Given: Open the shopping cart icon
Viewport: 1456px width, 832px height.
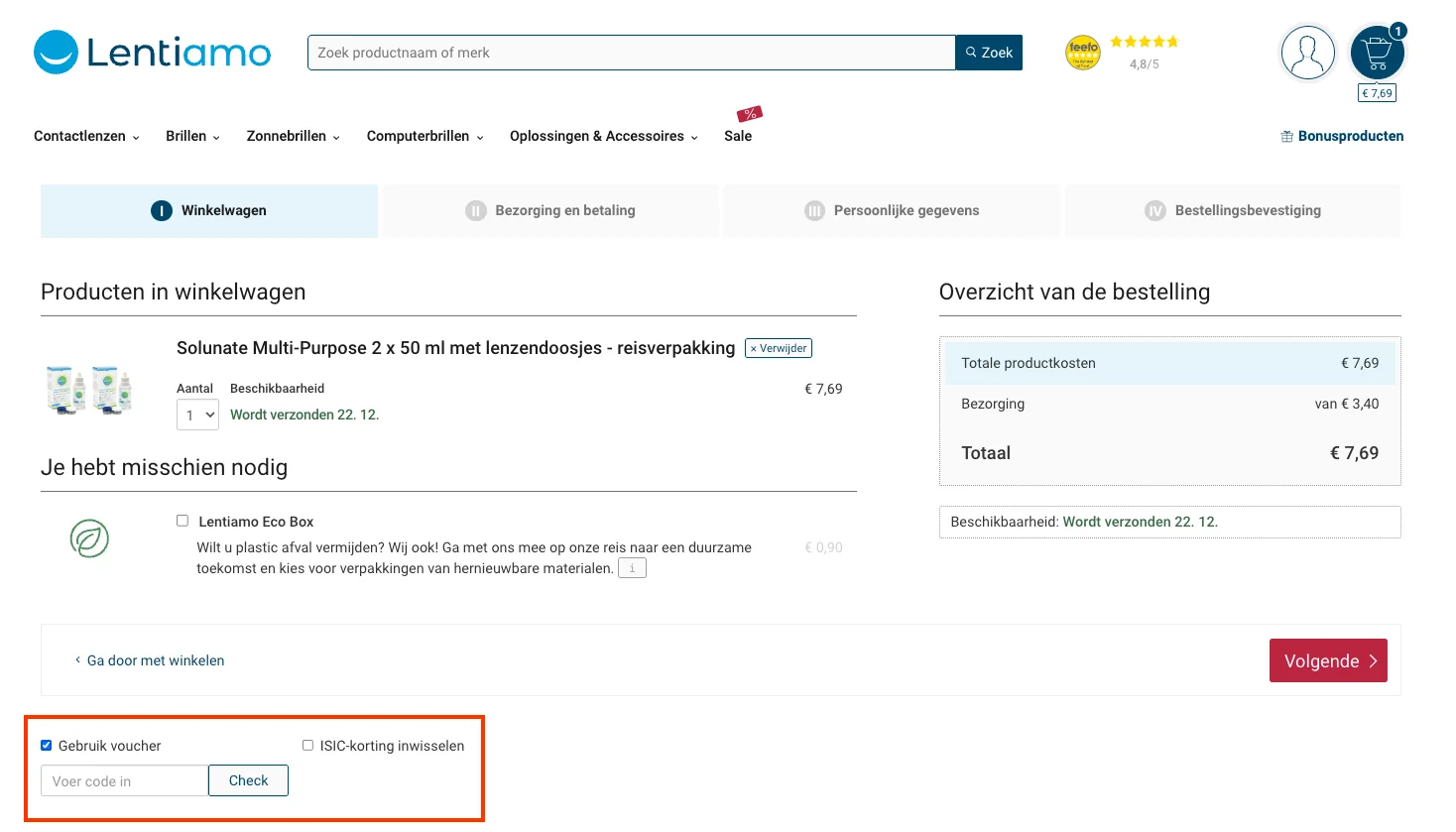Looking at the screenshot, I should click(1377, 52).
